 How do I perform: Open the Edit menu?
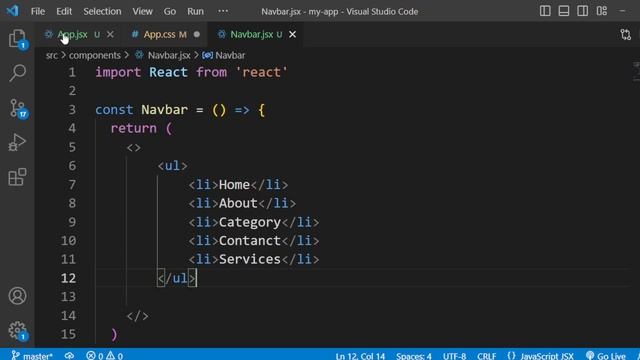coord(64,11)
